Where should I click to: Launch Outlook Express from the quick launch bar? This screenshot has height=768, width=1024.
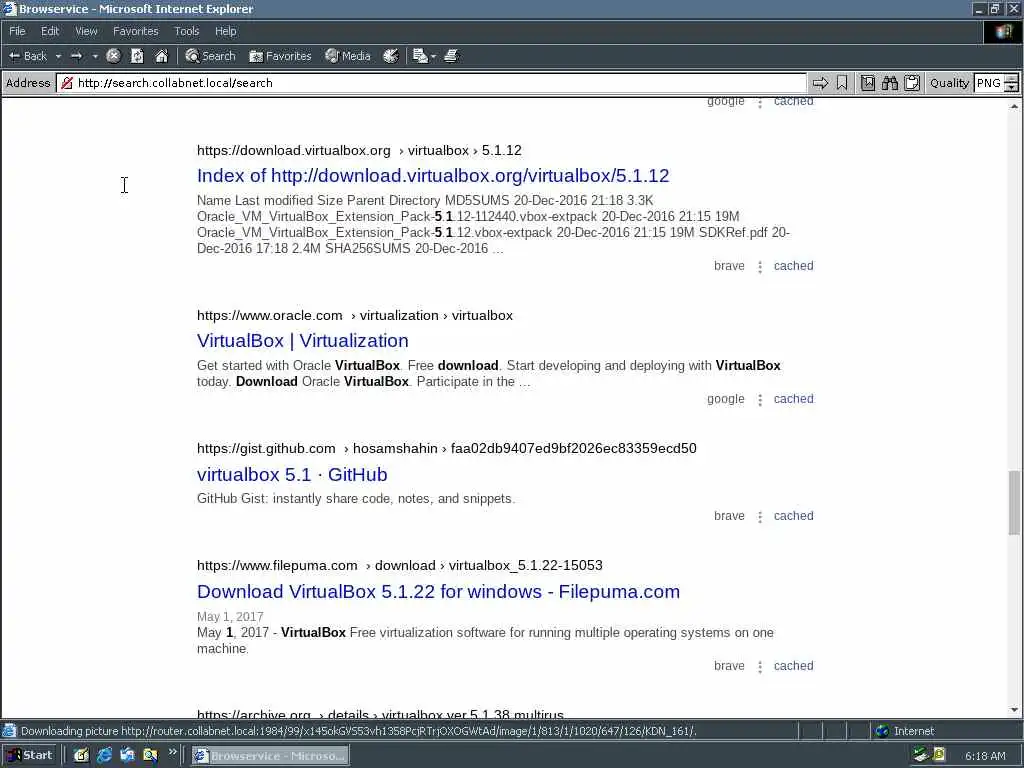(127, 756)
